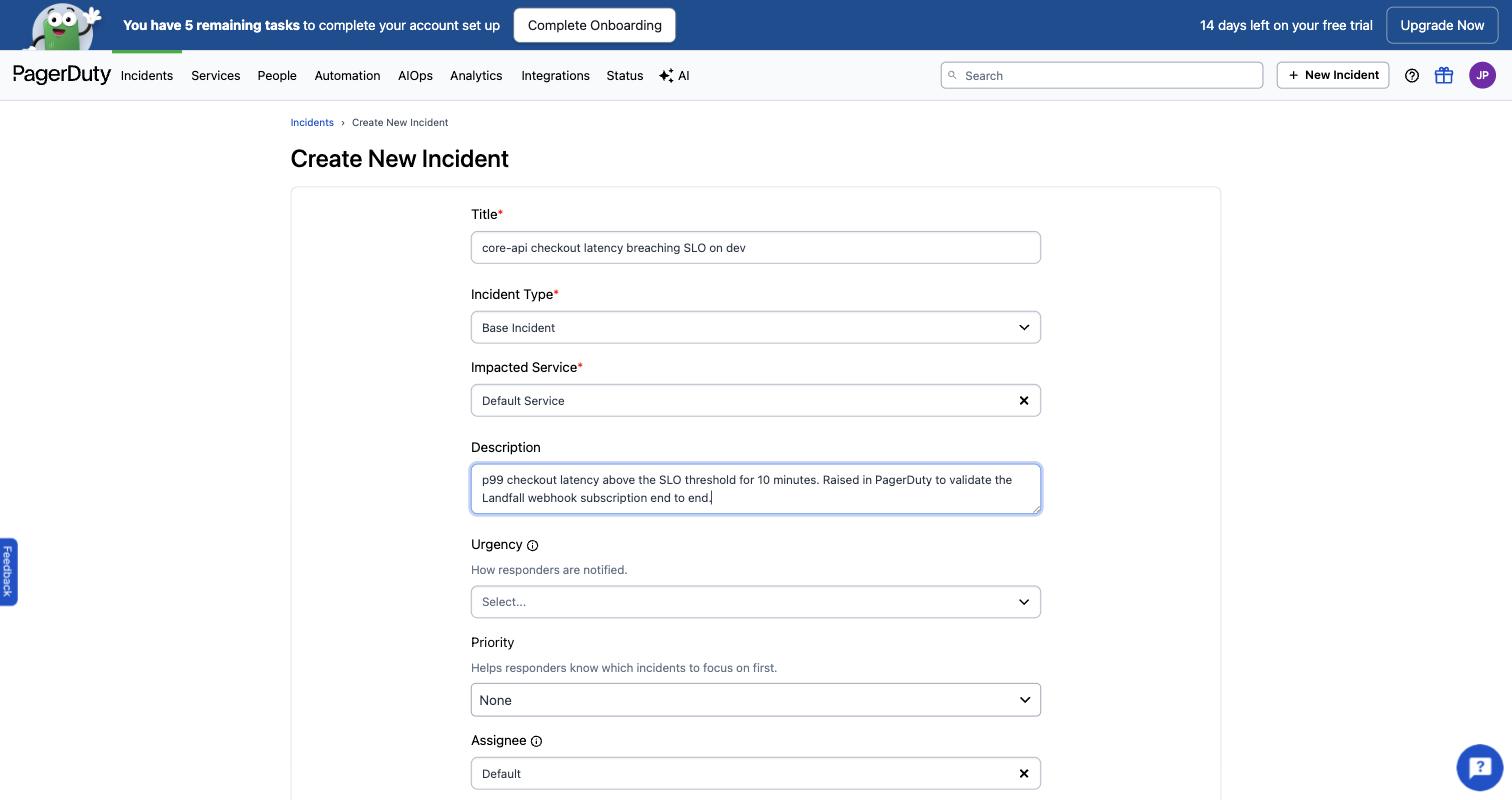Open the Priority None dropdown
The width and height of the screenshot is (1512, 800).
[756, 700]
